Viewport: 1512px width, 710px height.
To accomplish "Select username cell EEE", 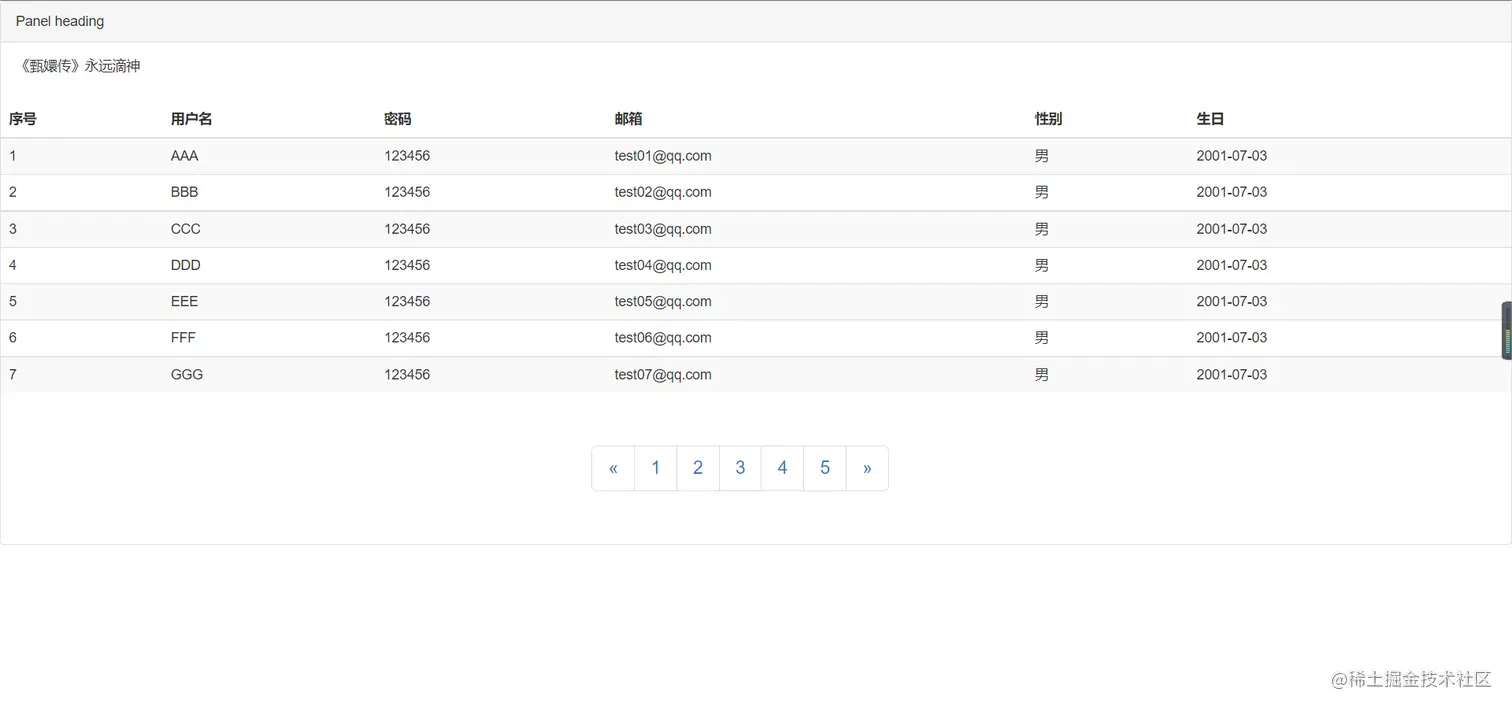I will click(185, 301).
